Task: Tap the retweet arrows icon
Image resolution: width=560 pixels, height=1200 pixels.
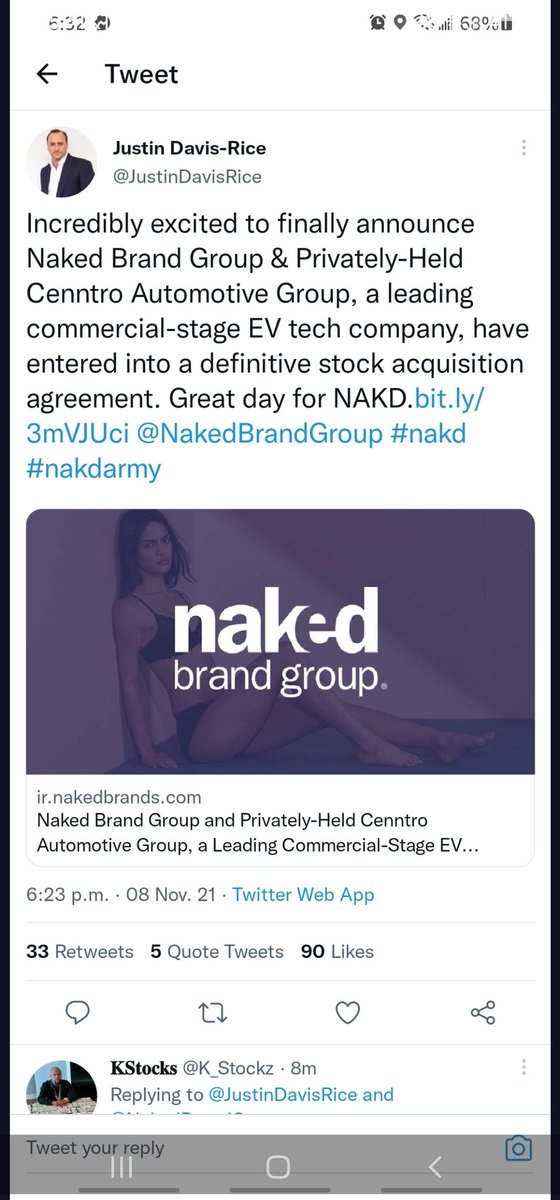Action: (213, 1013)
